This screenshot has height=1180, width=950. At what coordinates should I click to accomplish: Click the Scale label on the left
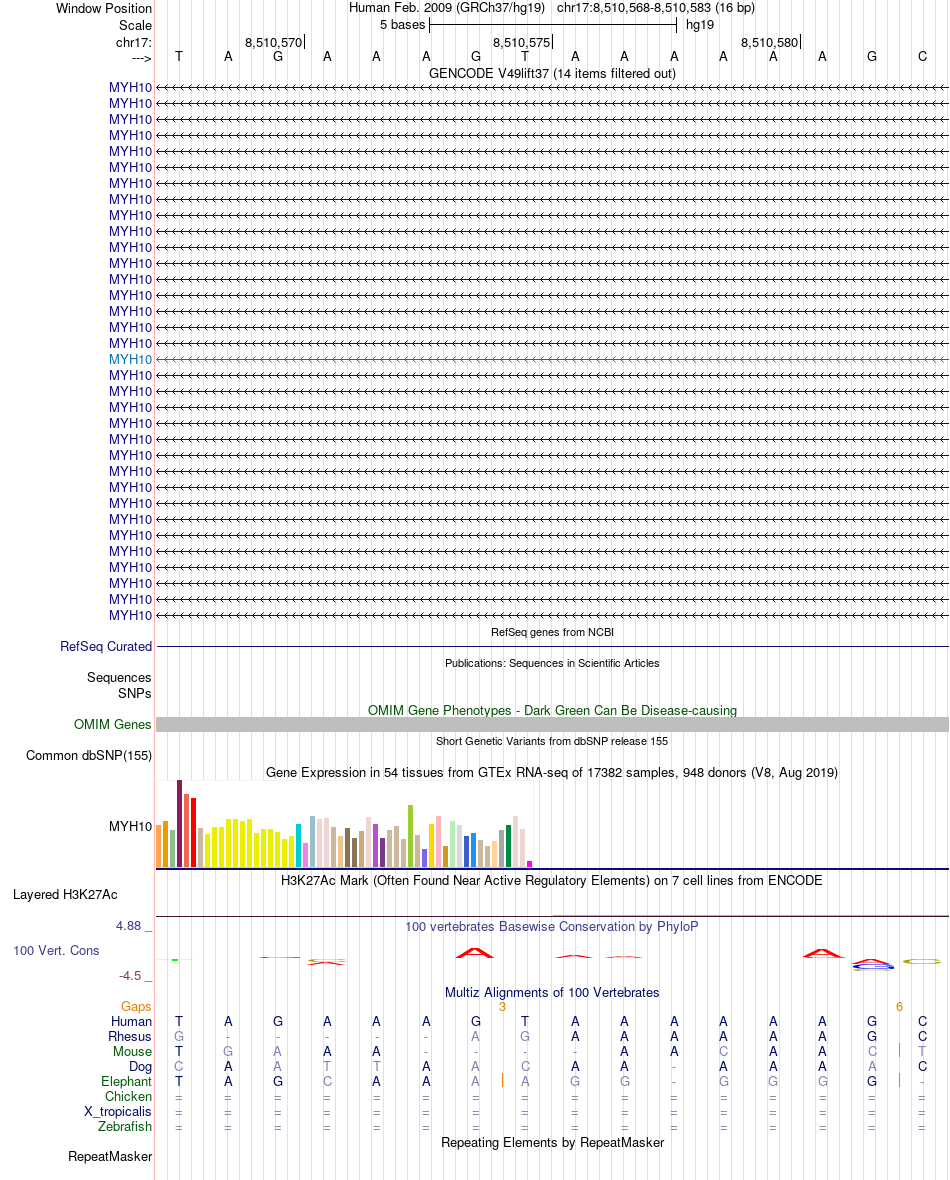pyautogui.click(x=135, y=25)
